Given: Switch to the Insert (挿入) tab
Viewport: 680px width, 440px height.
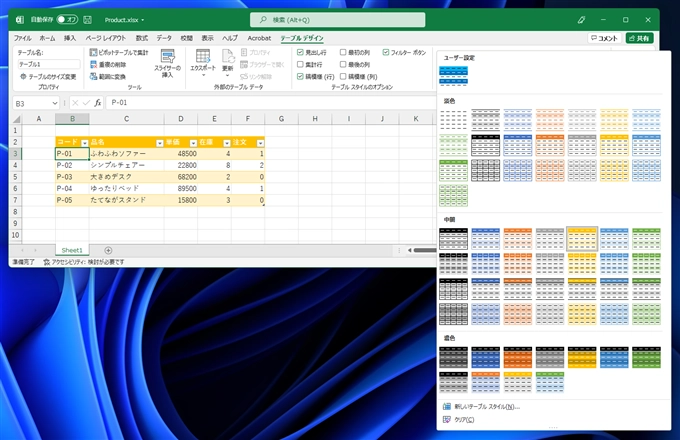Looking at the screenshot, I should (x=70, y=38).
